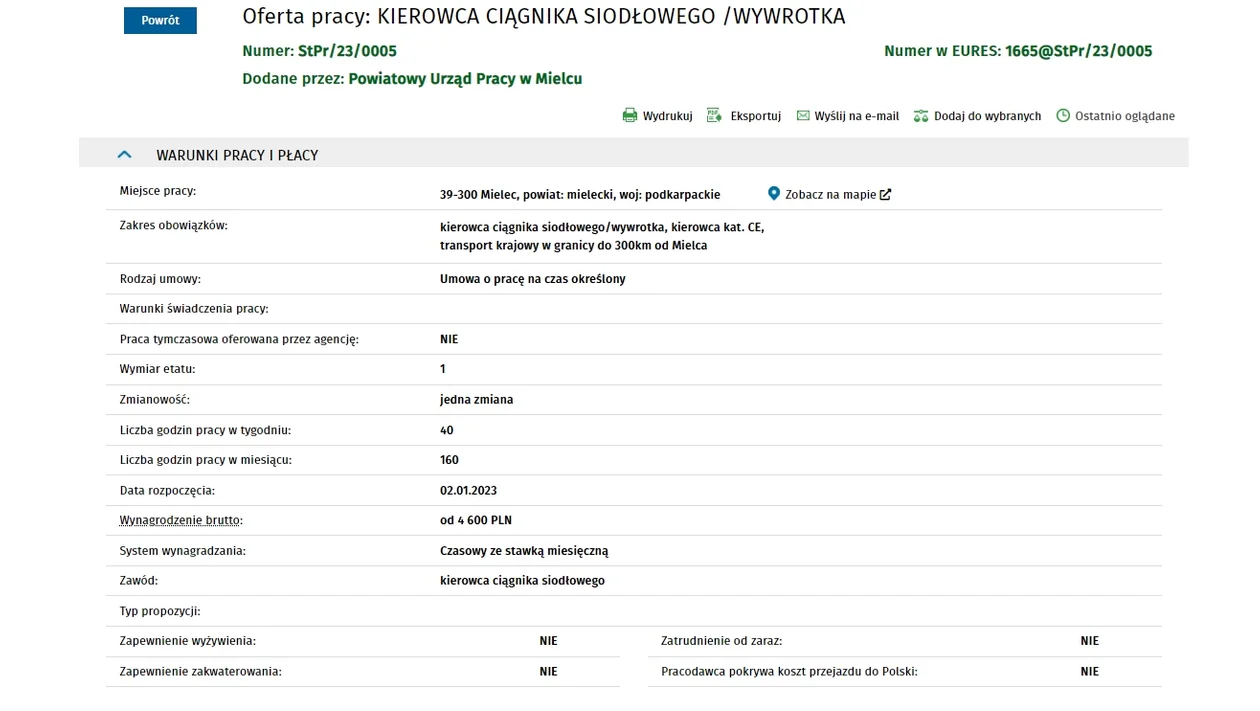
Task: Click start date 02.01.2023
Action: [468, 491]
